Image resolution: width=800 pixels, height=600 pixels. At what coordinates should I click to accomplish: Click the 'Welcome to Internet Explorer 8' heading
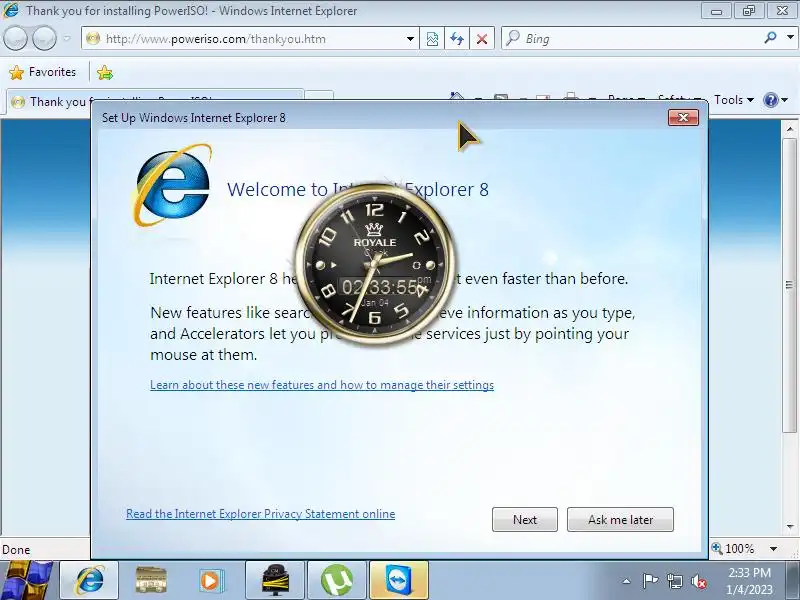[x=358, y=190]
